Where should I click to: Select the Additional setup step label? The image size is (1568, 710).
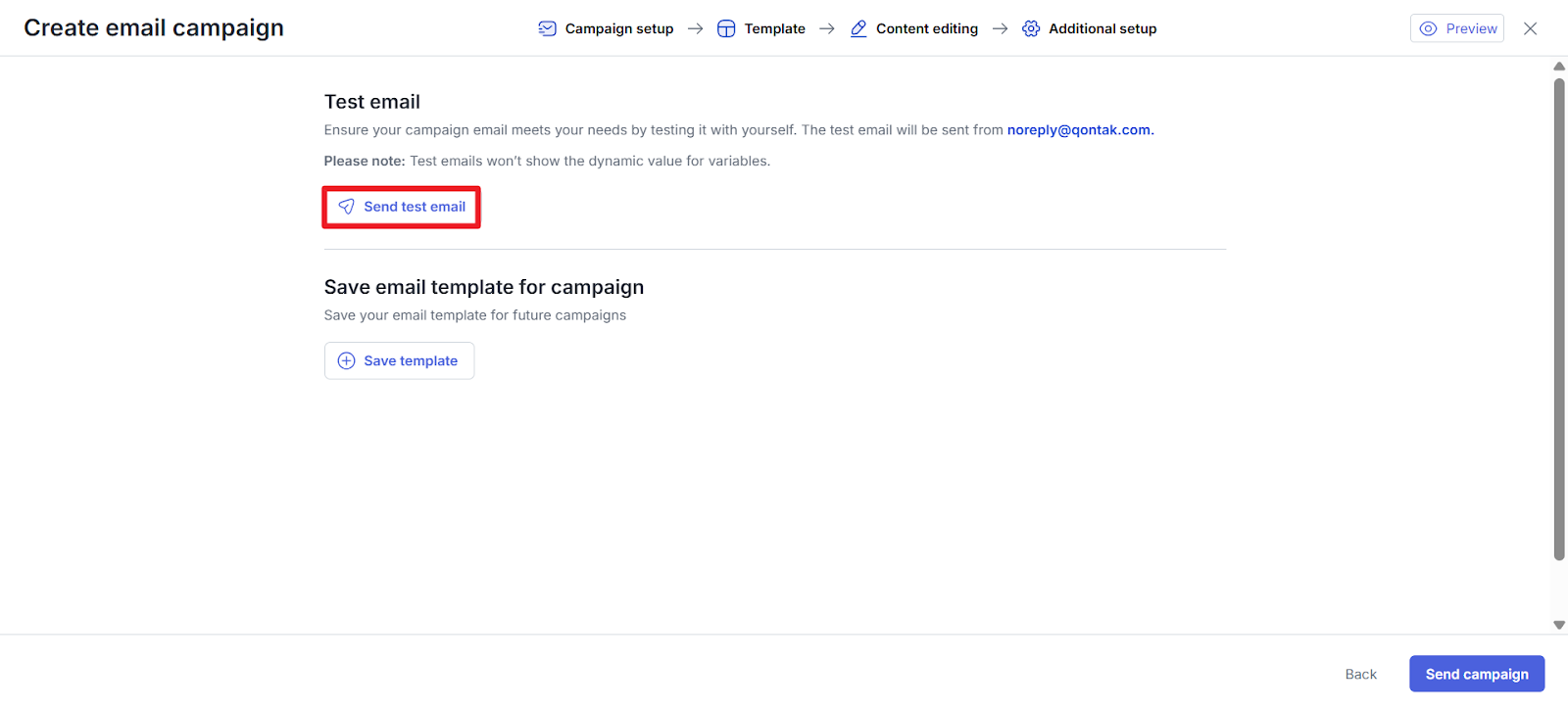point(1102,28)
